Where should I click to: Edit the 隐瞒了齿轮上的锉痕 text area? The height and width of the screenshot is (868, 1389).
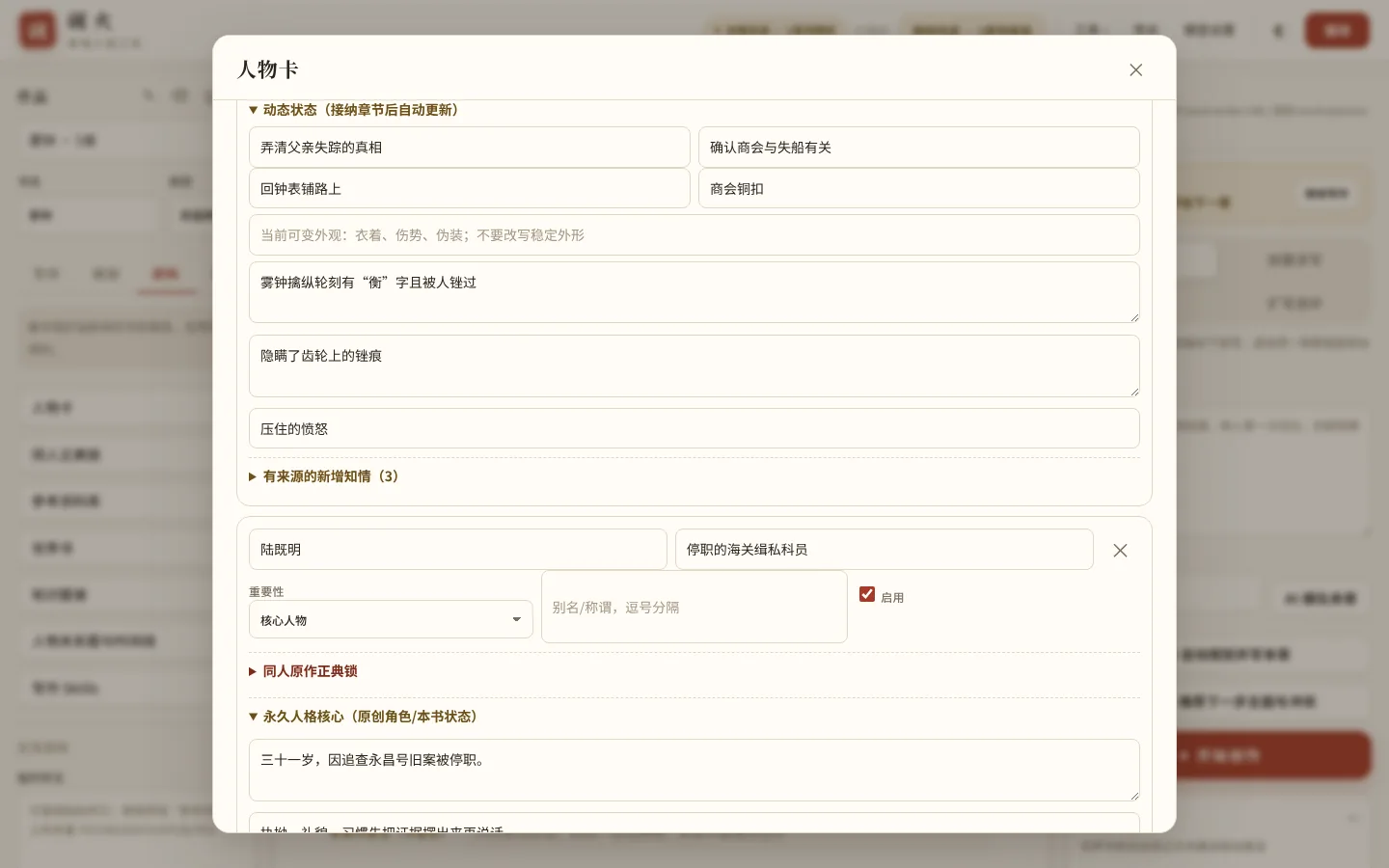click(x=694, y=366)
